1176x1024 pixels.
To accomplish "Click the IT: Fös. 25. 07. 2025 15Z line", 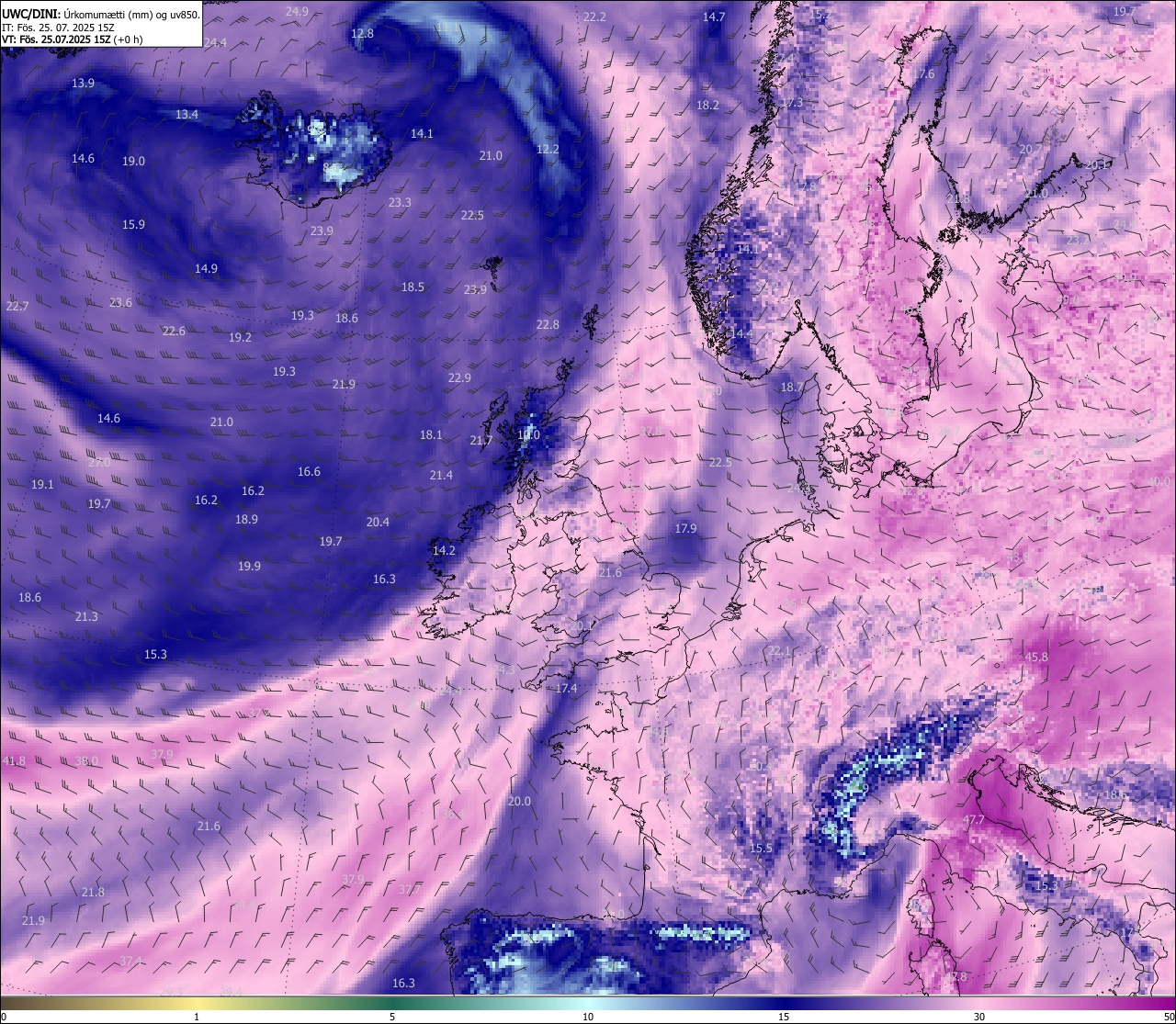I will 58,27.
